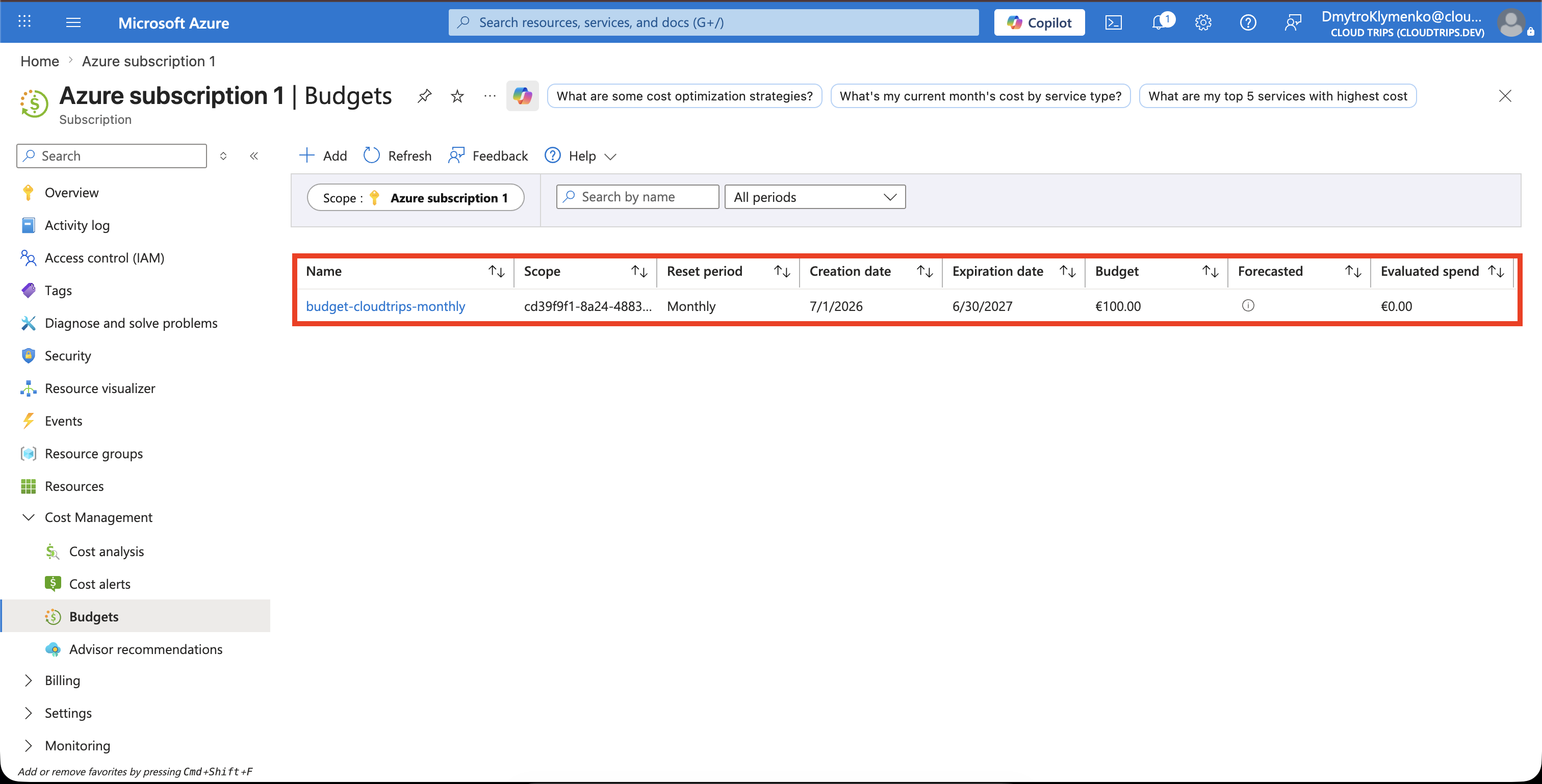Ask top 5 services with highest cost
Image resolution: width=1542 pixels, height=784 pixels.
1277,96
